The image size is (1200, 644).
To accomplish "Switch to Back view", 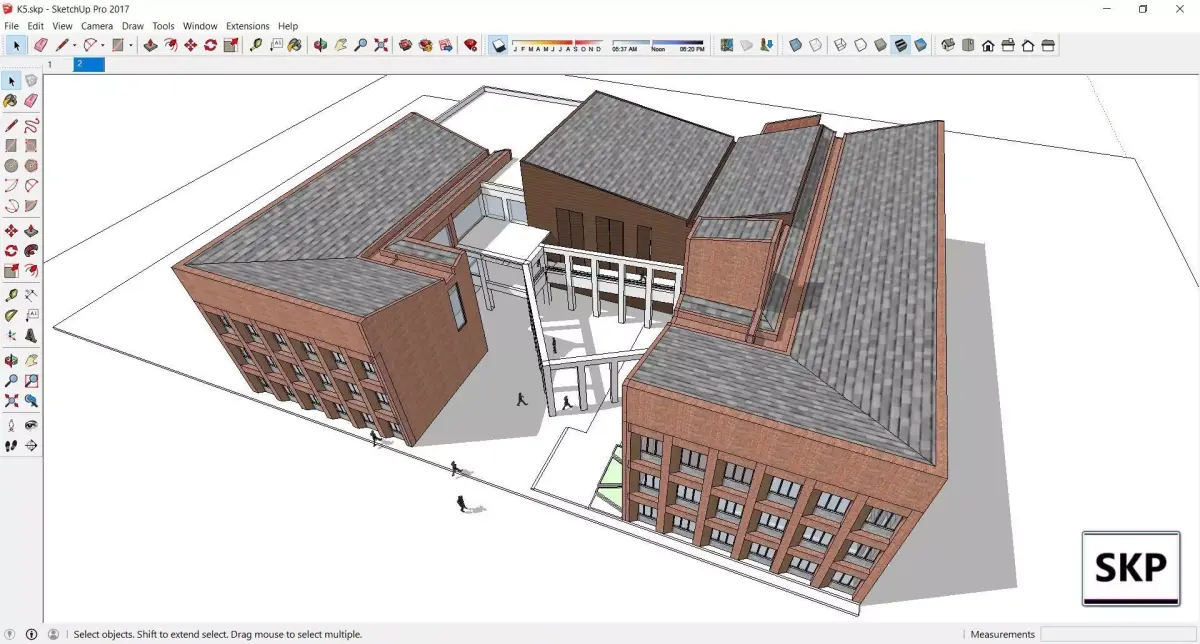I will [x=1028, y=45].
